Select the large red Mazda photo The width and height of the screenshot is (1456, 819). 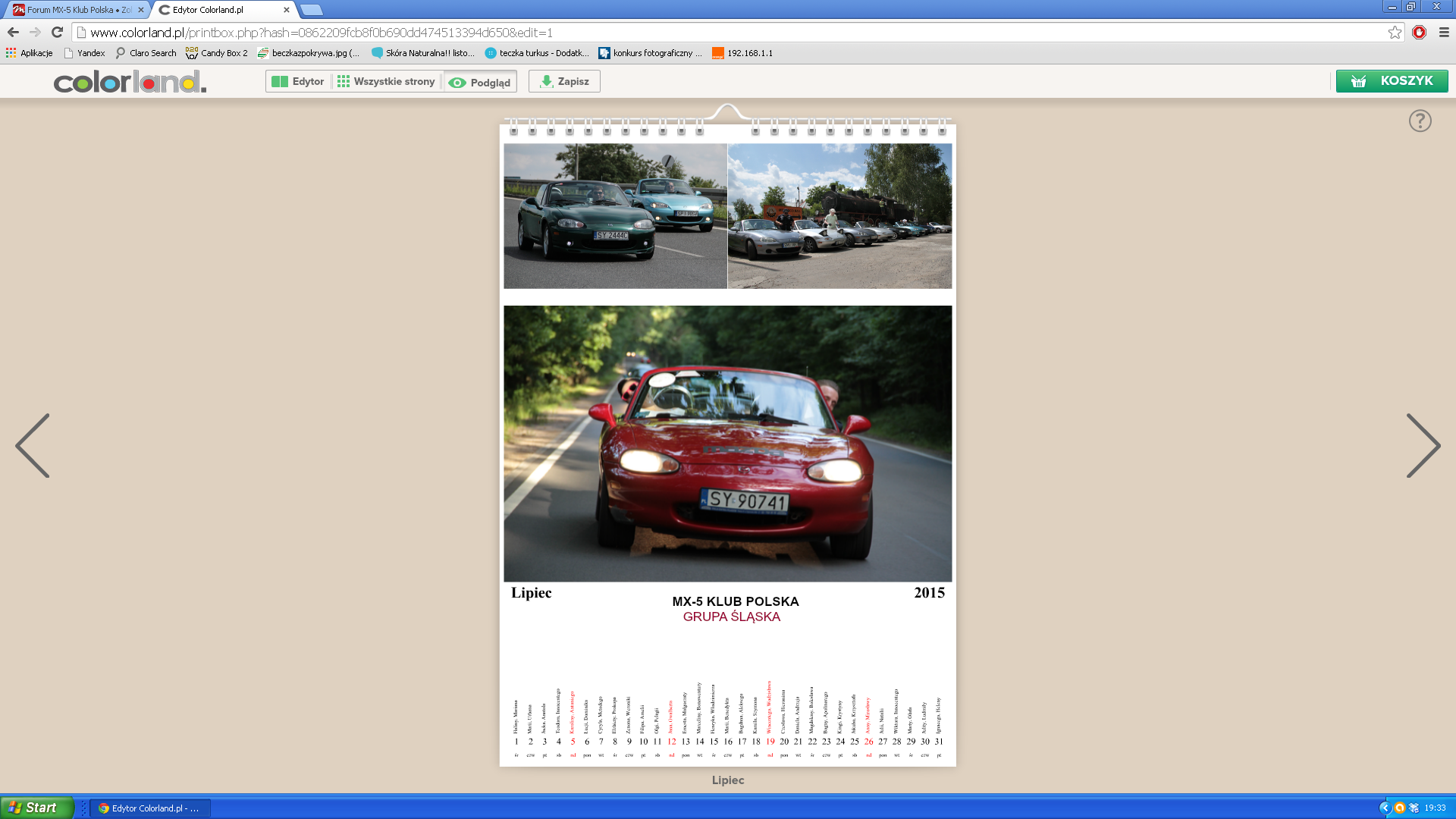click(727, 444)
